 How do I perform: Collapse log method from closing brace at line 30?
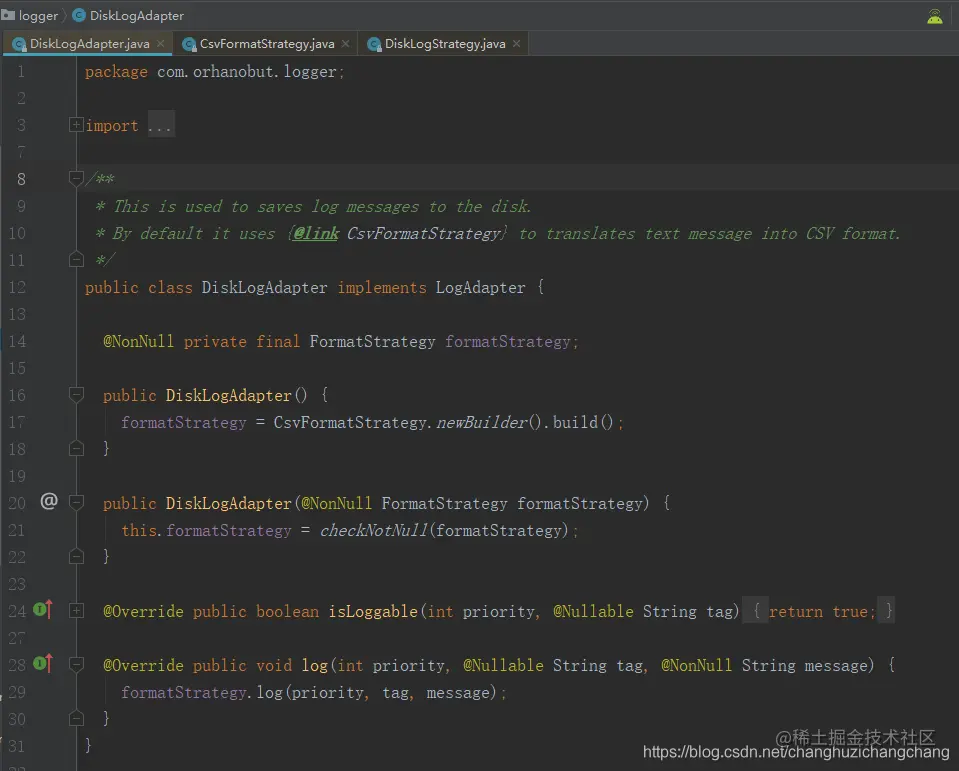pos(76,718)
